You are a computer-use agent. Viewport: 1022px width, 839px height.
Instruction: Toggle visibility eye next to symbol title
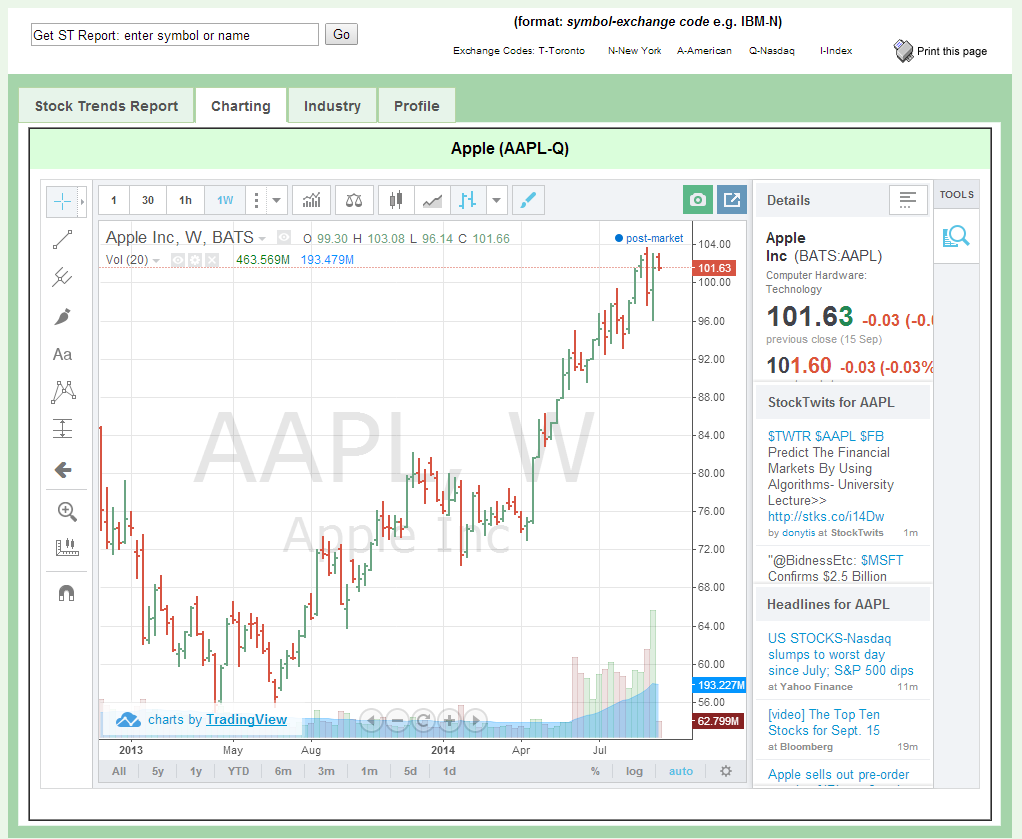[x=284, y=237]
